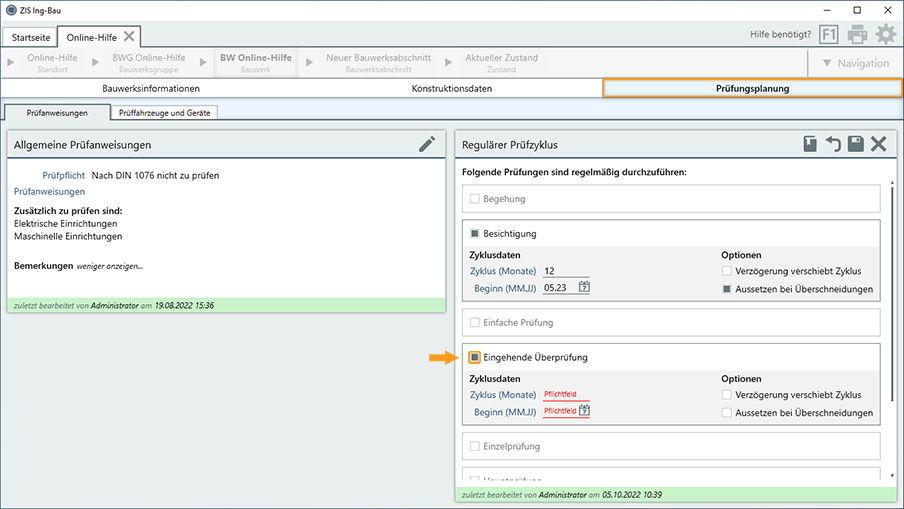Collapse remarks via 'weniger anzeigen...'
This screenshot has width=904, height=509.
pyautogui.click(x=110, y=266)
